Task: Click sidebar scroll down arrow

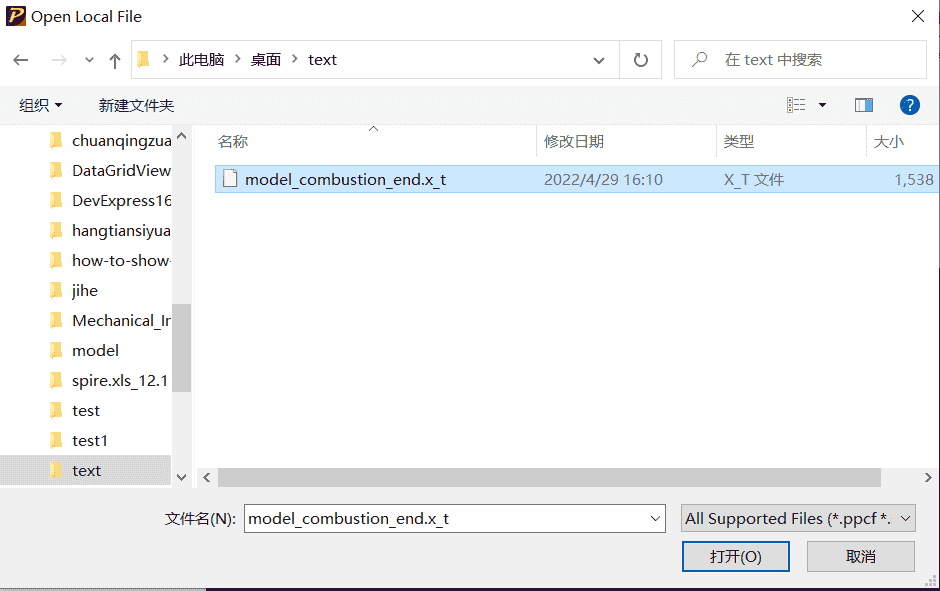Action: coord(182,477)
